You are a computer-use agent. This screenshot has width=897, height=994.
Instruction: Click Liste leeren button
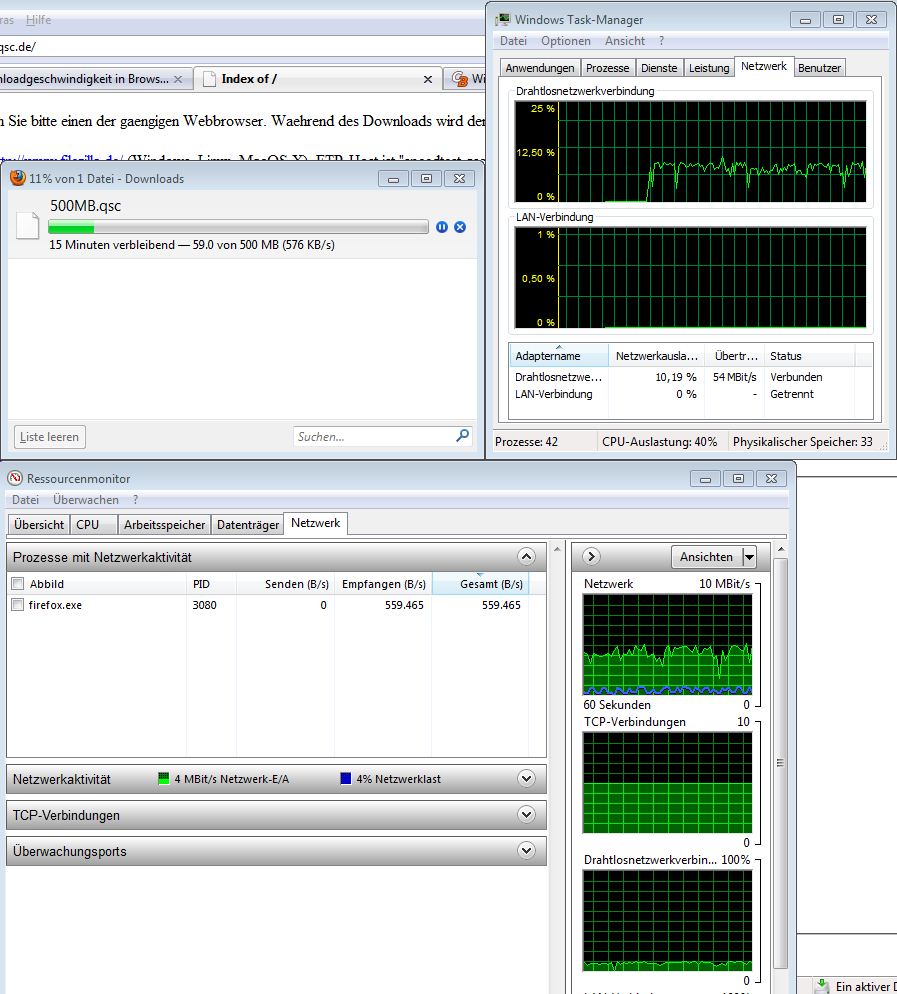coord(49,437)
